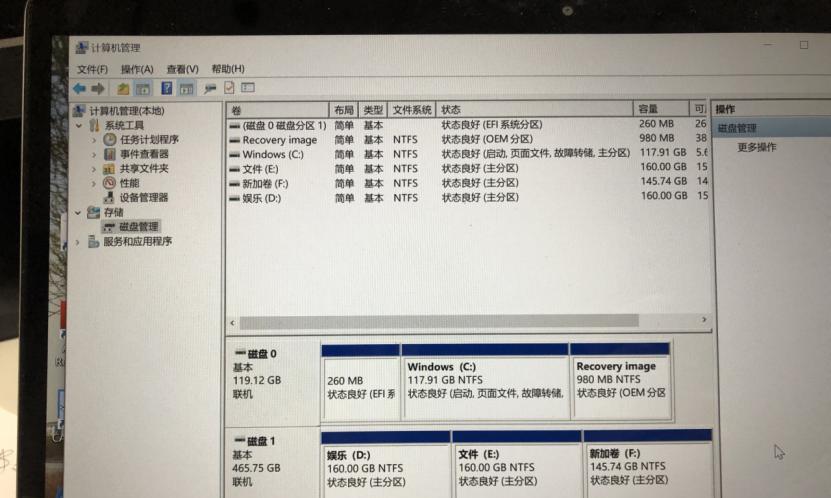831x498 pixels.
Task: Expand the 事件查看器 tree node
Action: 94,155
